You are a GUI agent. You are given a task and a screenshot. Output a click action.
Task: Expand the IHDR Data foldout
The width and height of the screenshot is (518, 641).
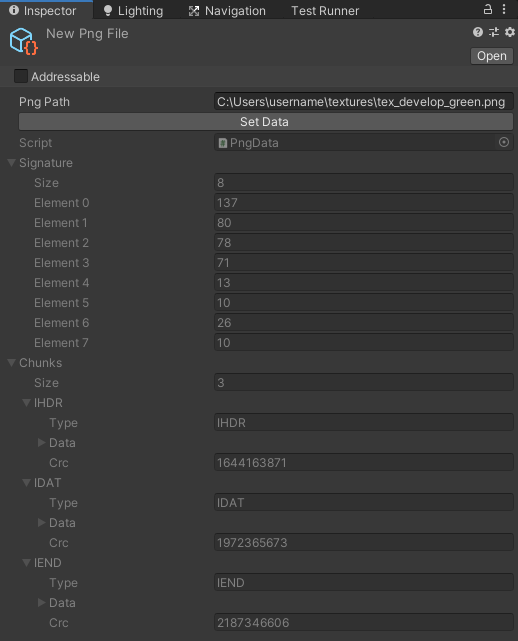click(41, 442)
